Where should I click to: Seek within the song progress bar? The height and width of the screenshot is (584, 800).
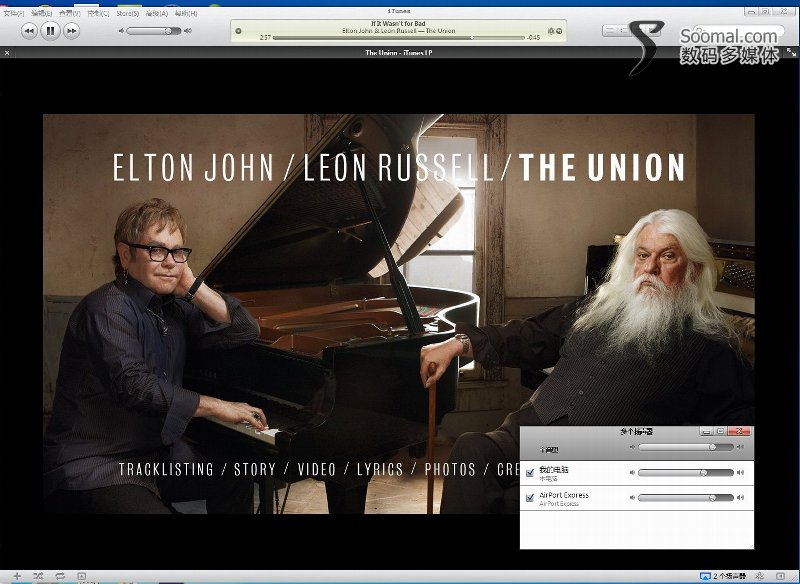398,37
